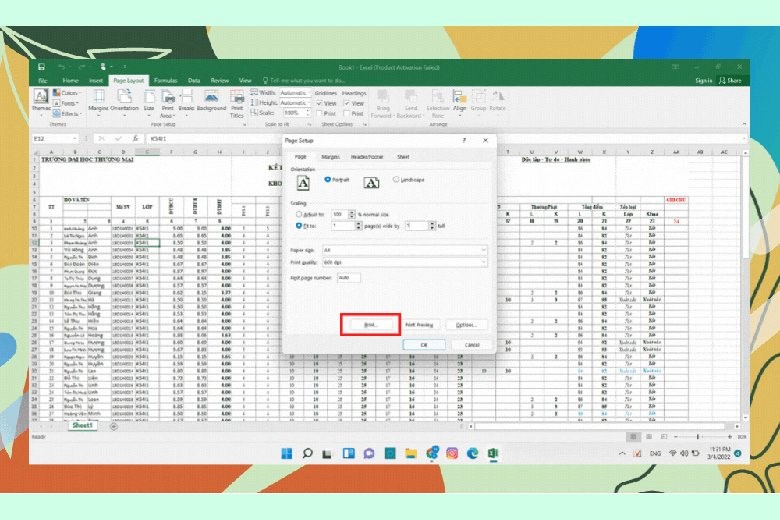Switch to Page Layout view in status bar
This screenshot has height=520, width=780.
click(x=649, y=436)
